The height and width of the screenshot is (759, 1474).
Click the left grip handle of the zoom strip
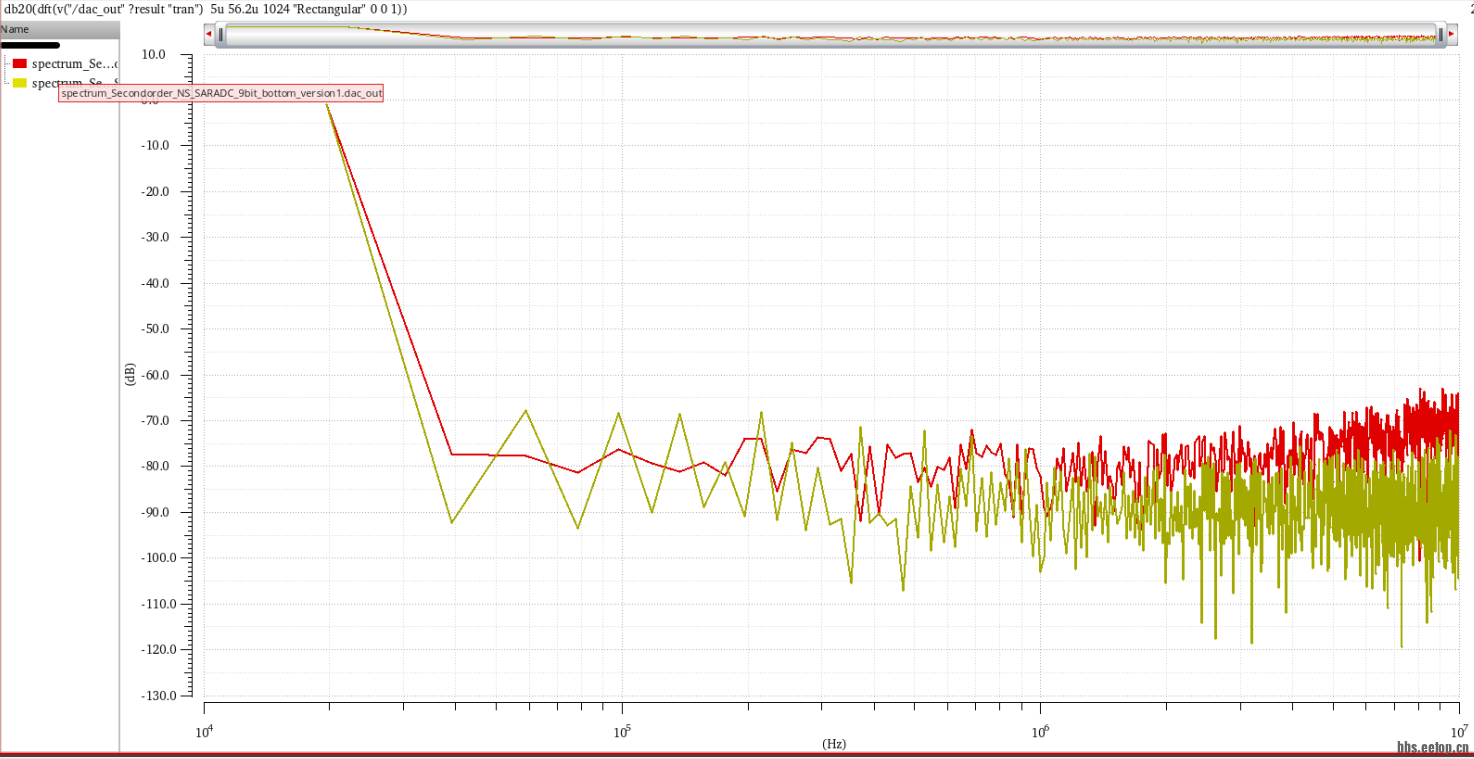click(x=221, y=34)
